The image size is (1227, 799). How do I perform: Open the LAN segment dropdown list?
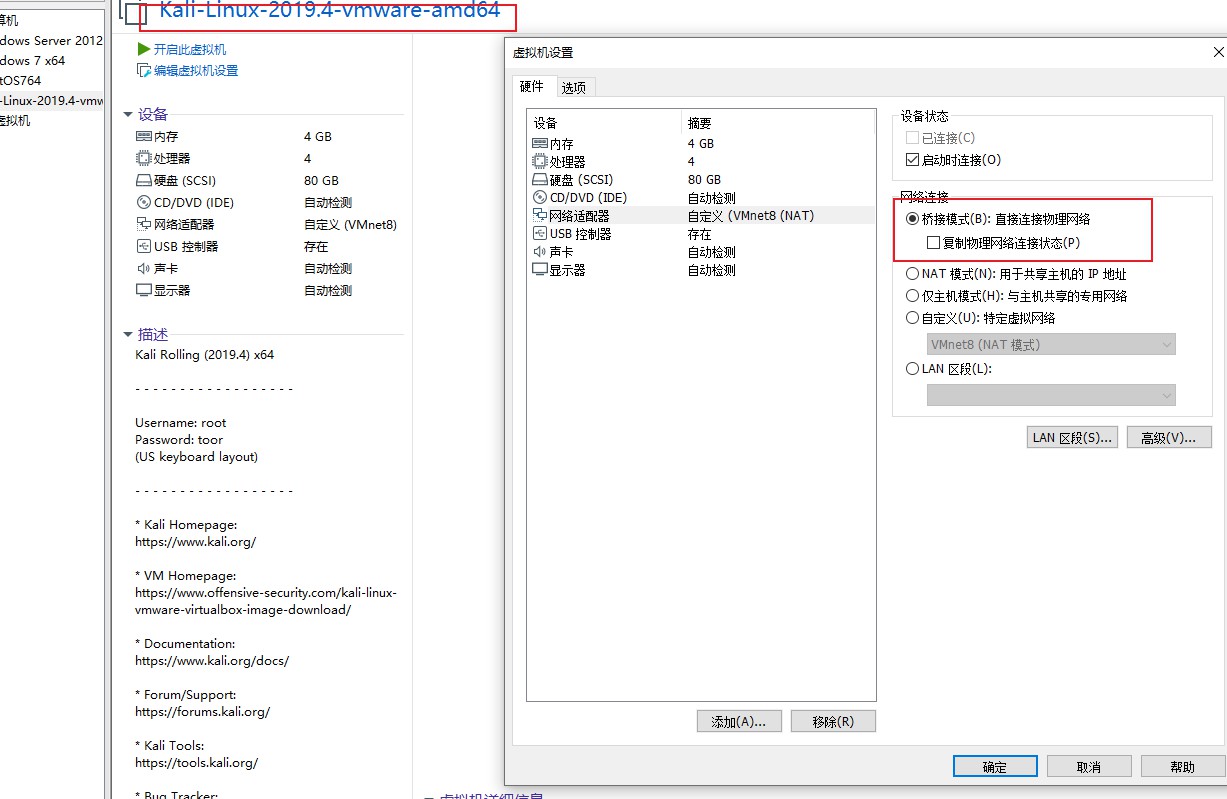click(1051, 396)
